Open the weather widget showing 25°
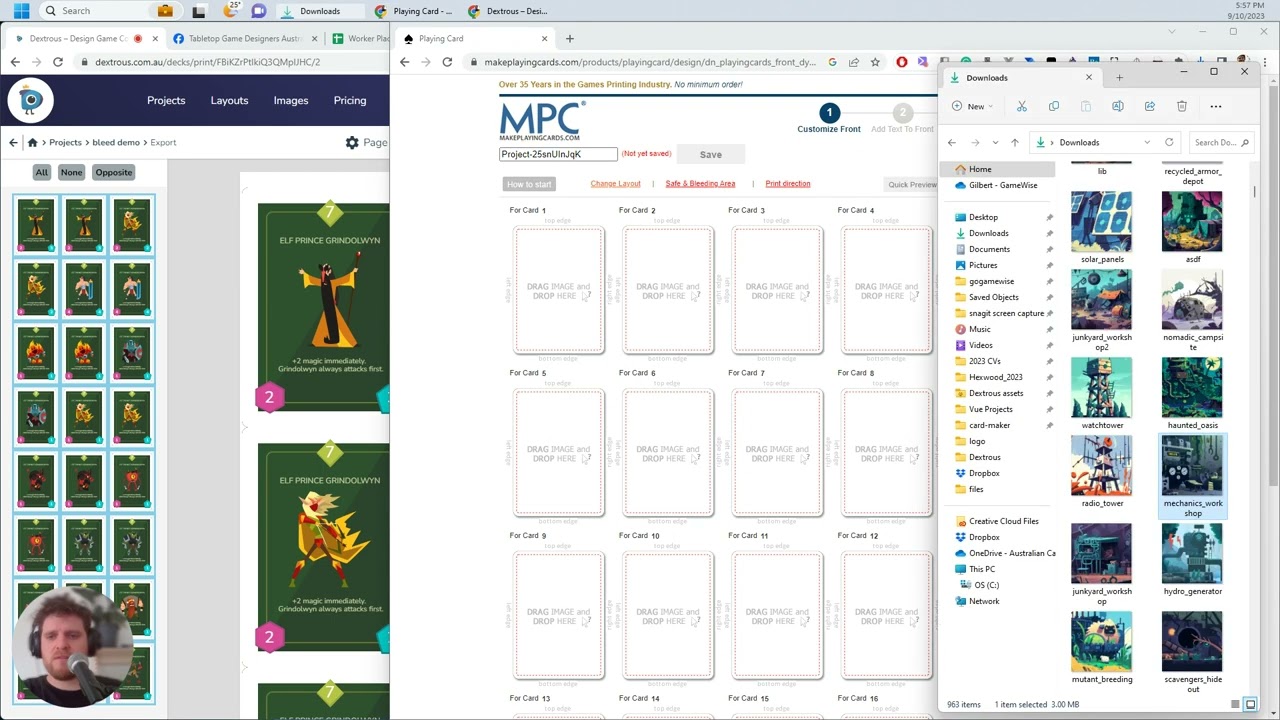Screen dimensions: 1280x720 232,10
